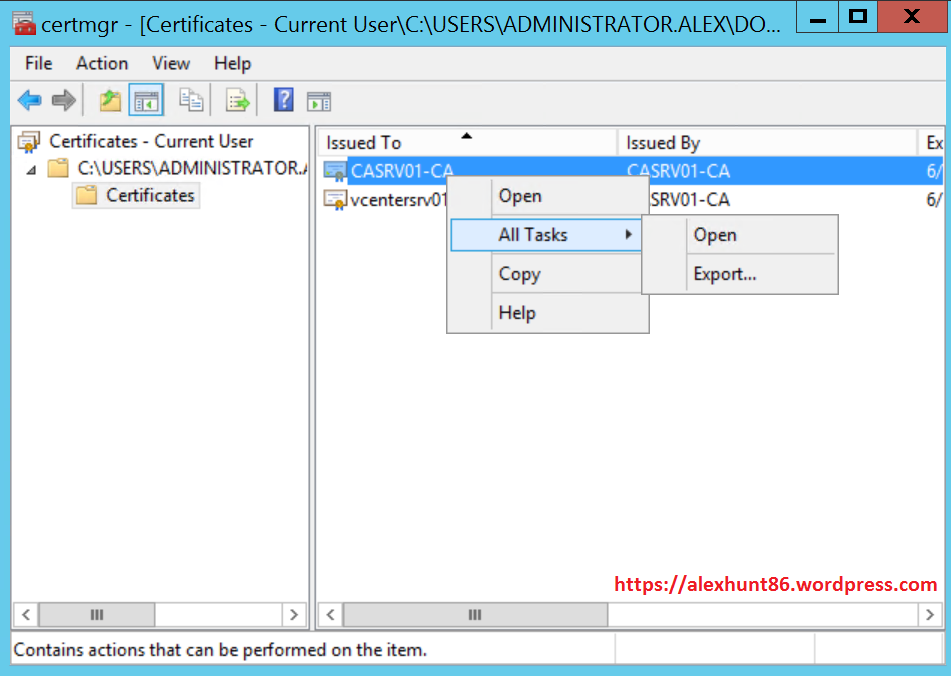Choose Copy in the context menu
Image resolution: width=951 pixels, height=676 pixels.
pyautogui.click(x=519, y=274)
